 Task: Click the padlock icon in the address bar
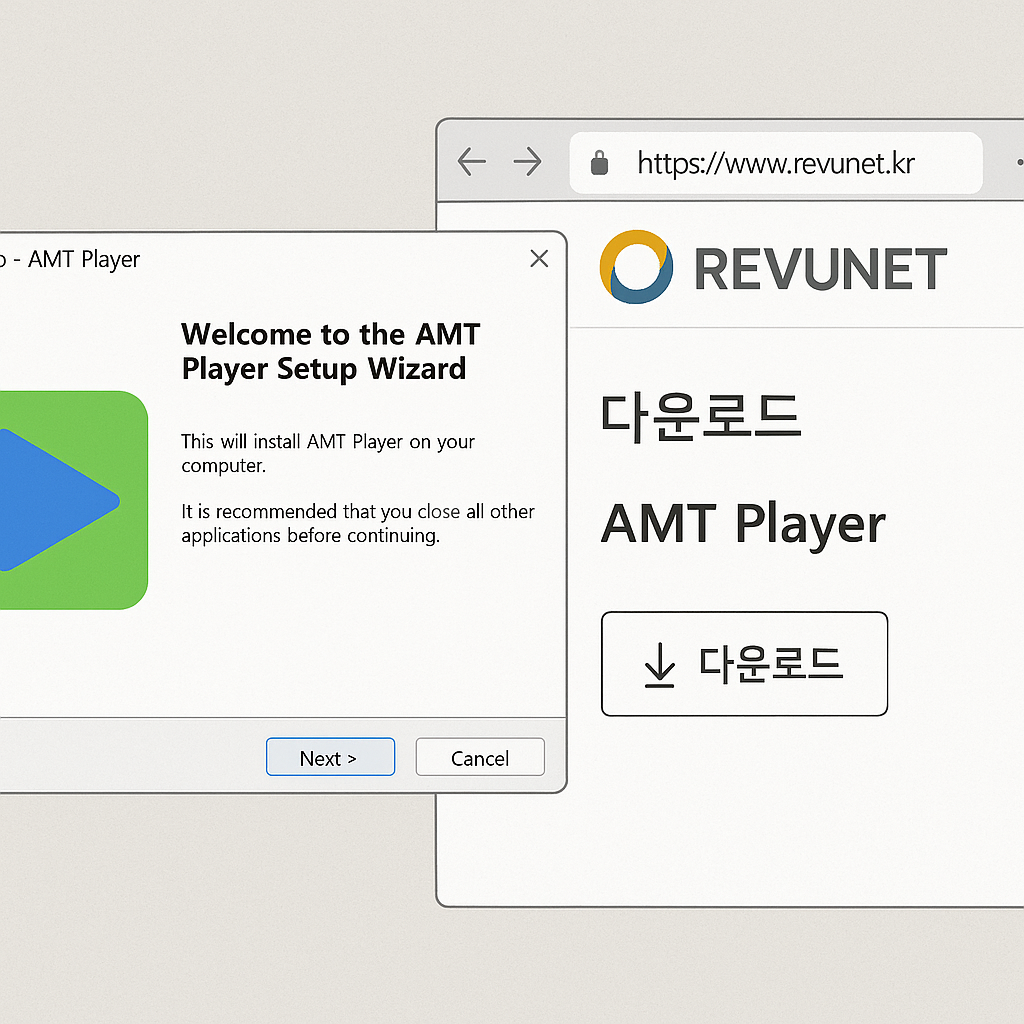pyautogui.click(x=598, y=162)
